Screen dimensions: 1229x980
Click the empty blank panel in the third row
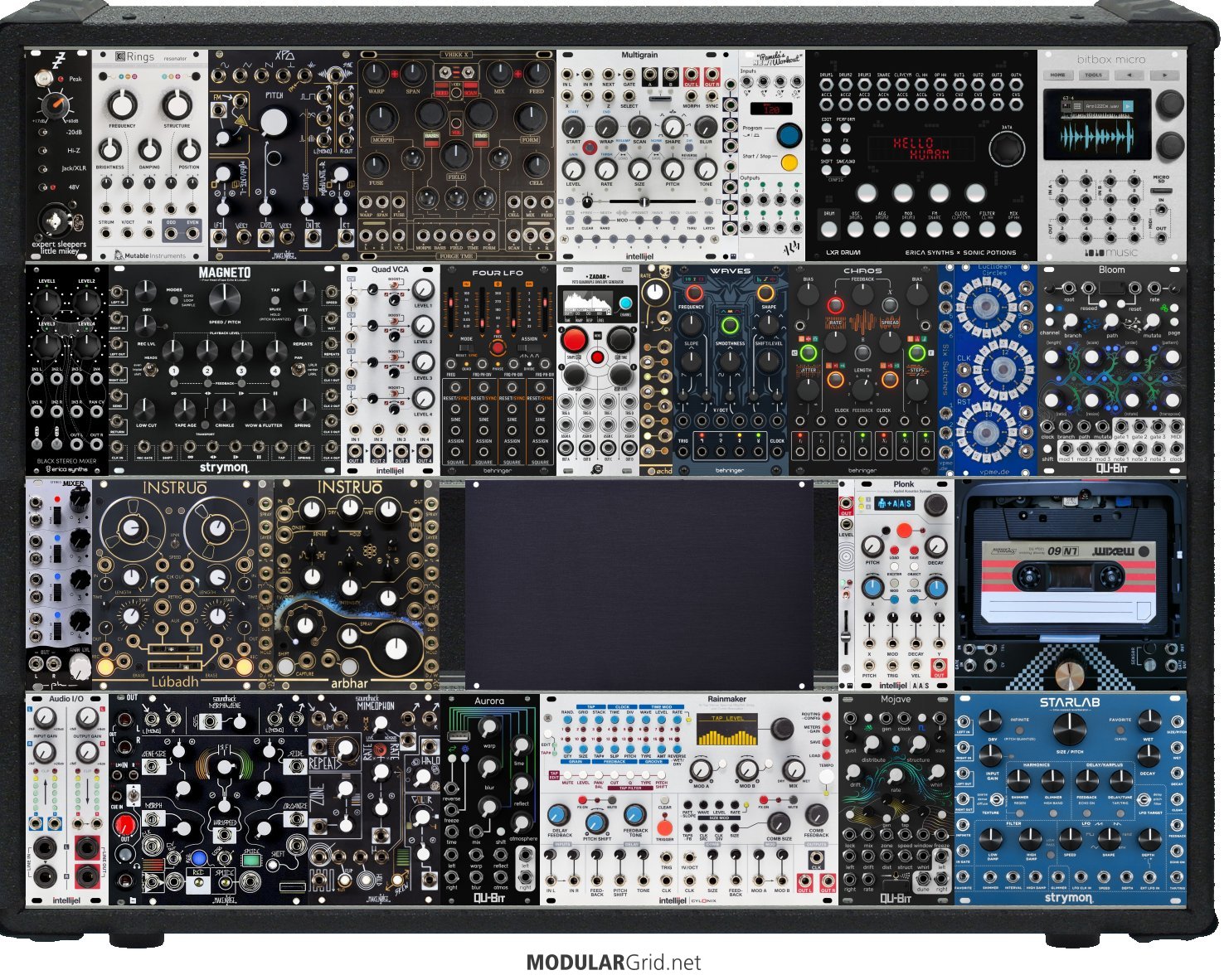(639, 584)
